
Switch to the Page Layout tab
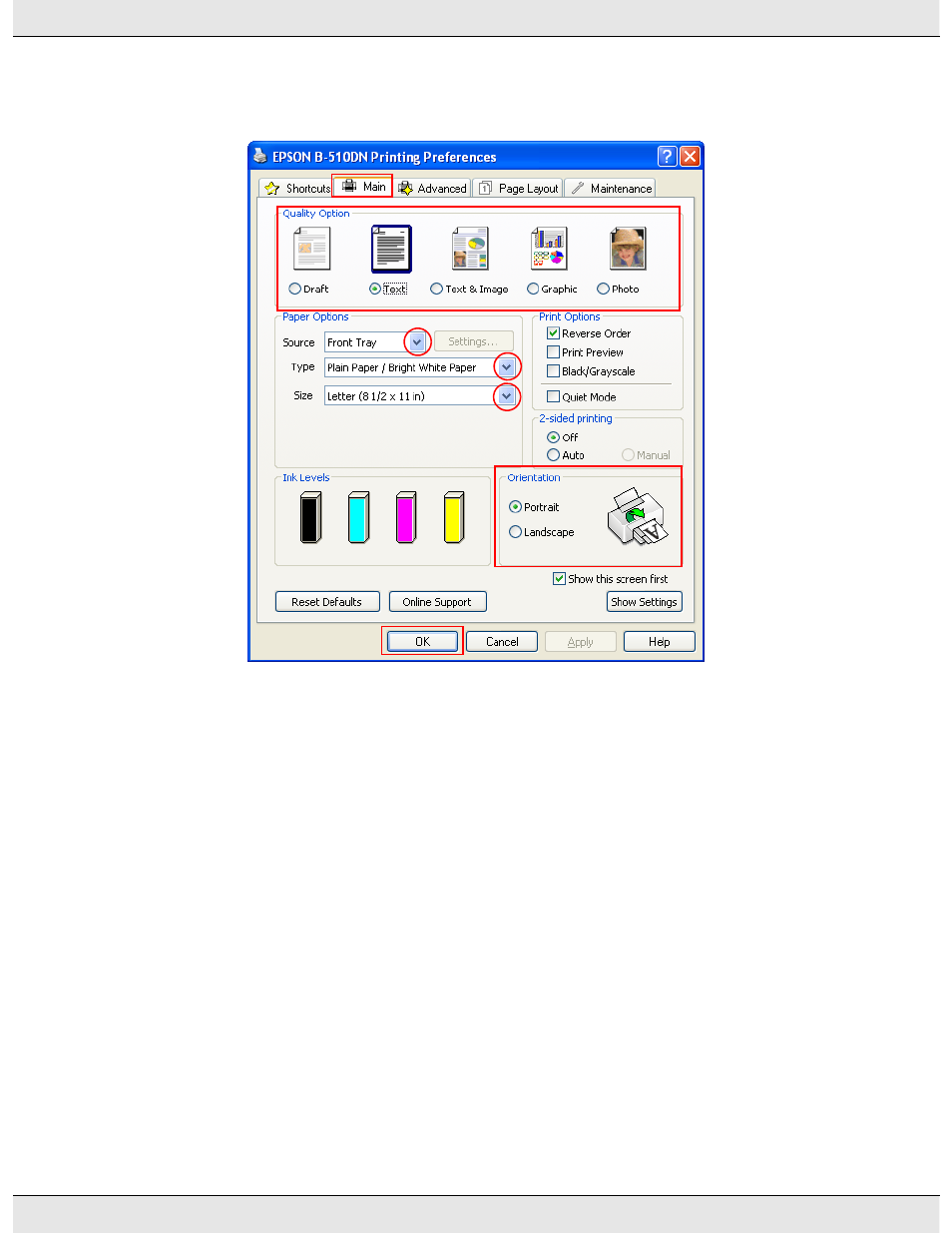click(518, 188)
